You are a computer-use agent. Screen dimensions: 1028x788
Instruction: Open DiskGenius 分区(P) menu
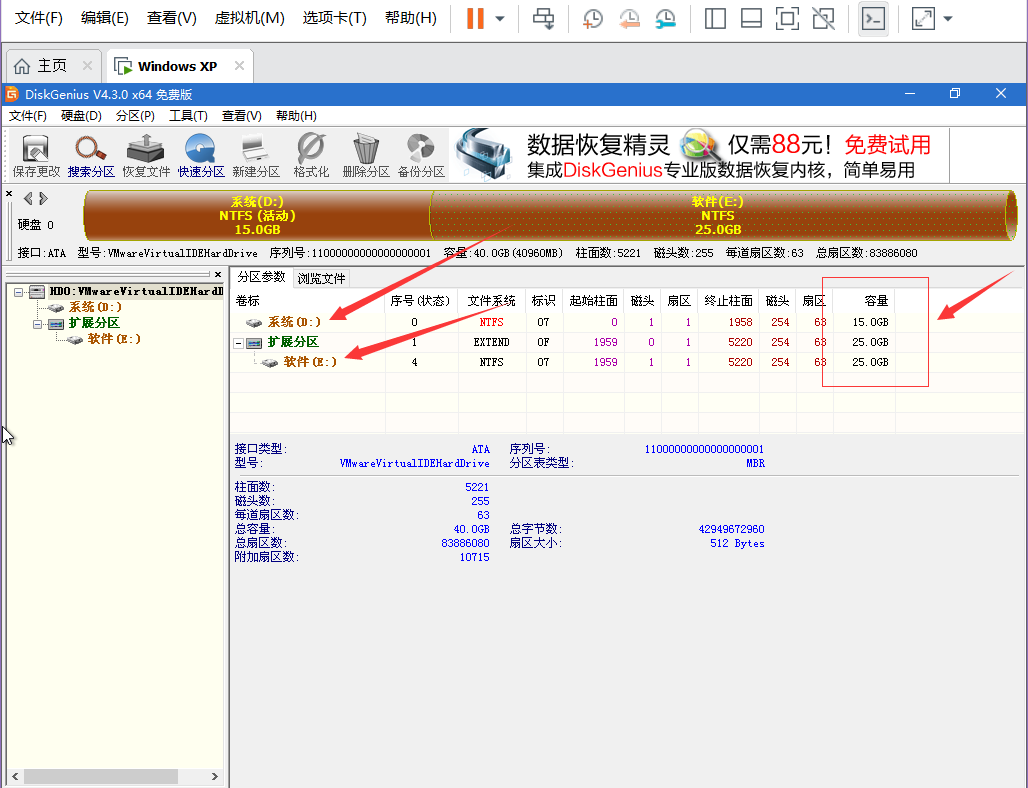[135, 115]
